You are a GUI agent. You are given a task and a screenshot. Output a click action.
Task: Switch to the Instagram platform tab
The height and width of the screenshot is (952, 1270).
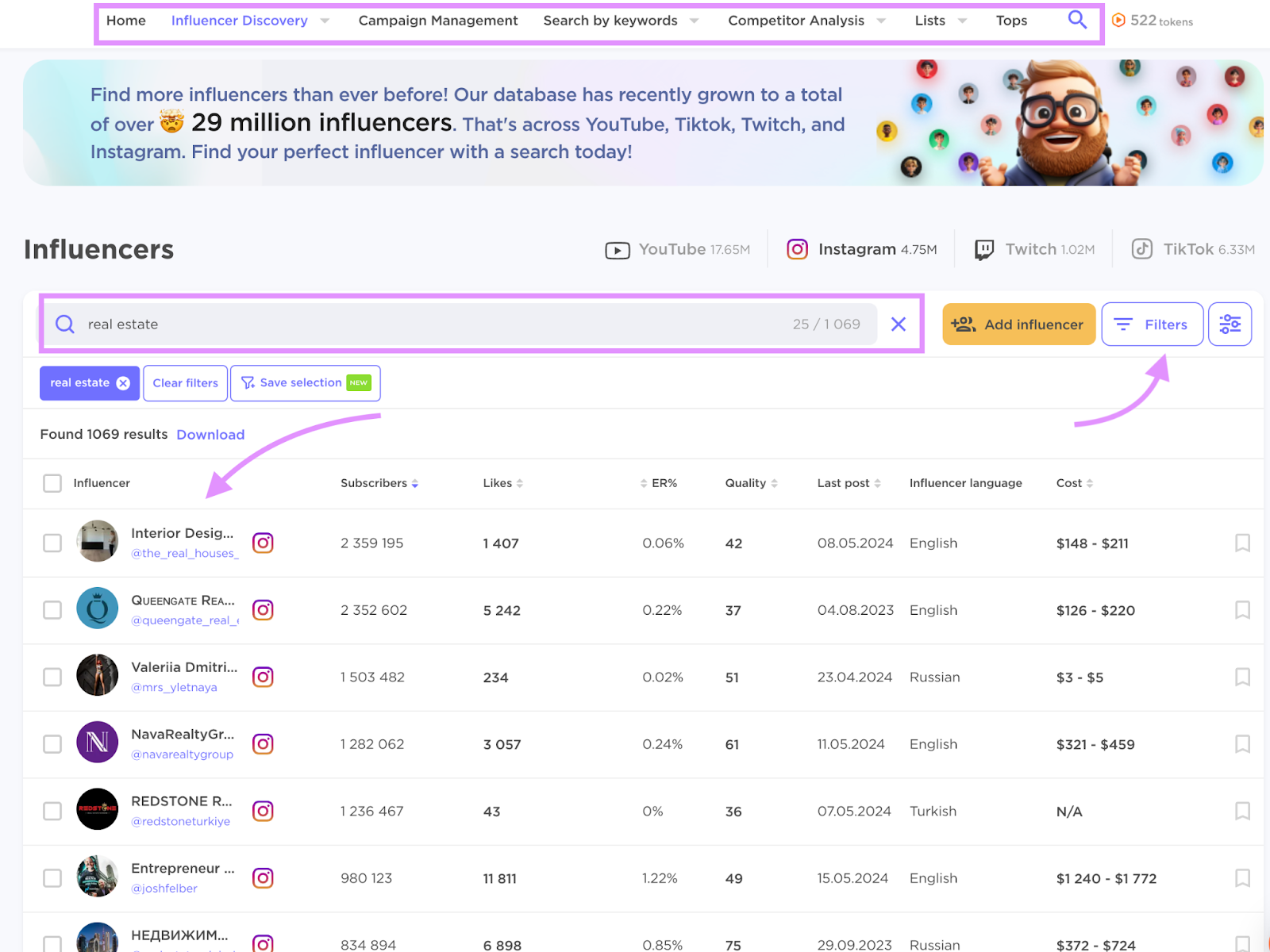pyautogui.click(x=862, y=249)
